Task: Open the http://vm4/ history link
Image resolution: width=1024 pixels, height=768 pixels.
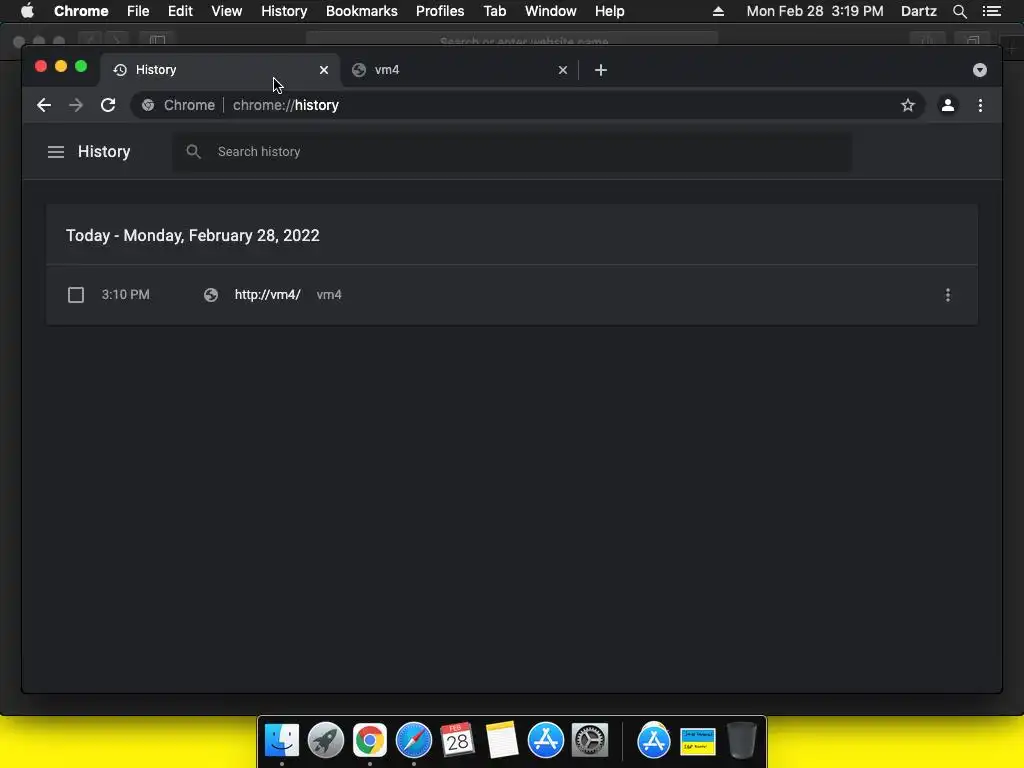Action: point(268,295)
